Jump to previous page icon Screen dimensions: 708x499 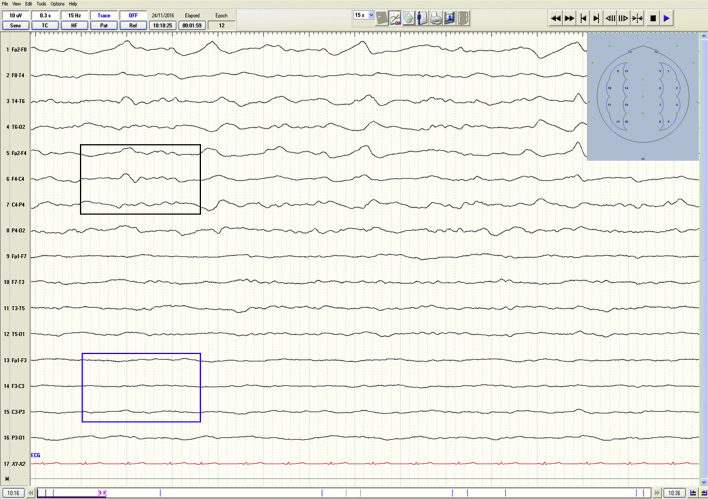click(x=584, y=18)
